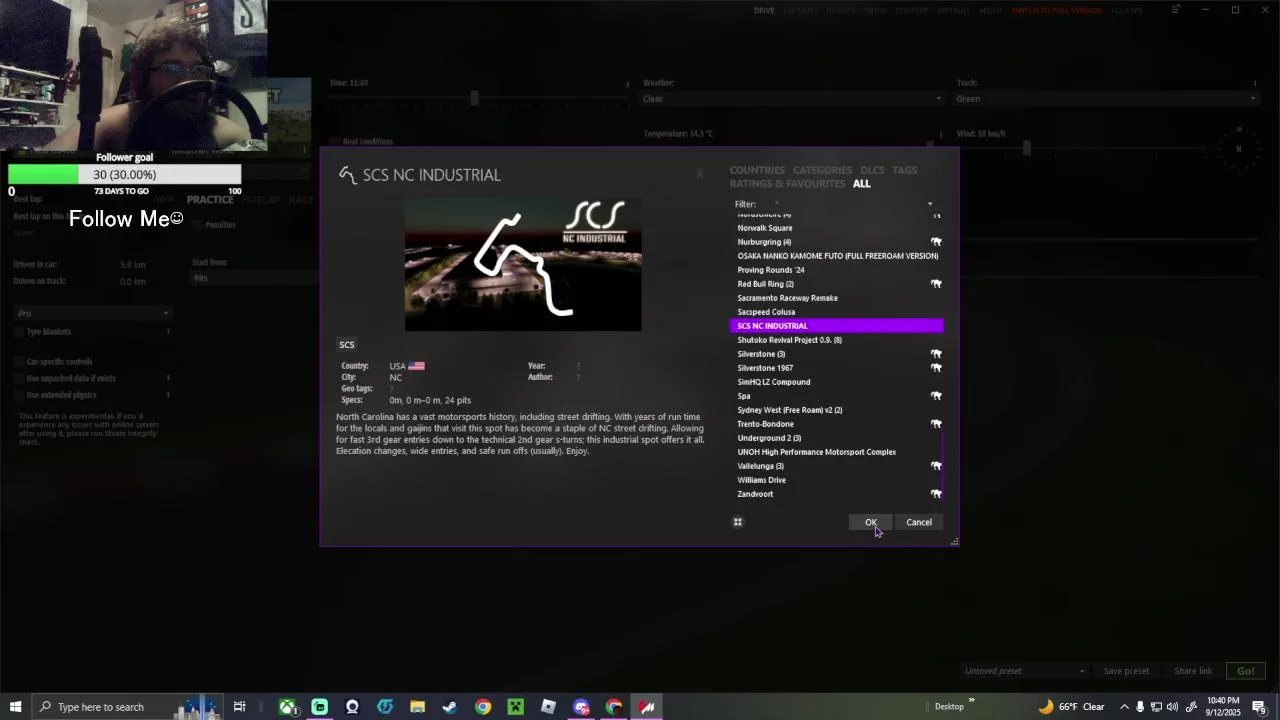
Task: Click the grid view icon beside OK
Action: (738, 522)
